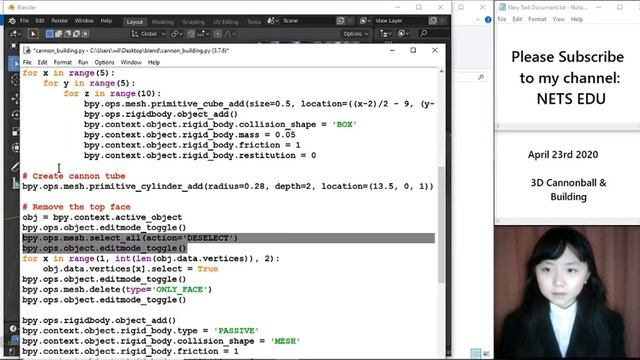Viewport: 640px width, 360px height.
Task: Open IDLE Run menu
Action: [83, 62]
